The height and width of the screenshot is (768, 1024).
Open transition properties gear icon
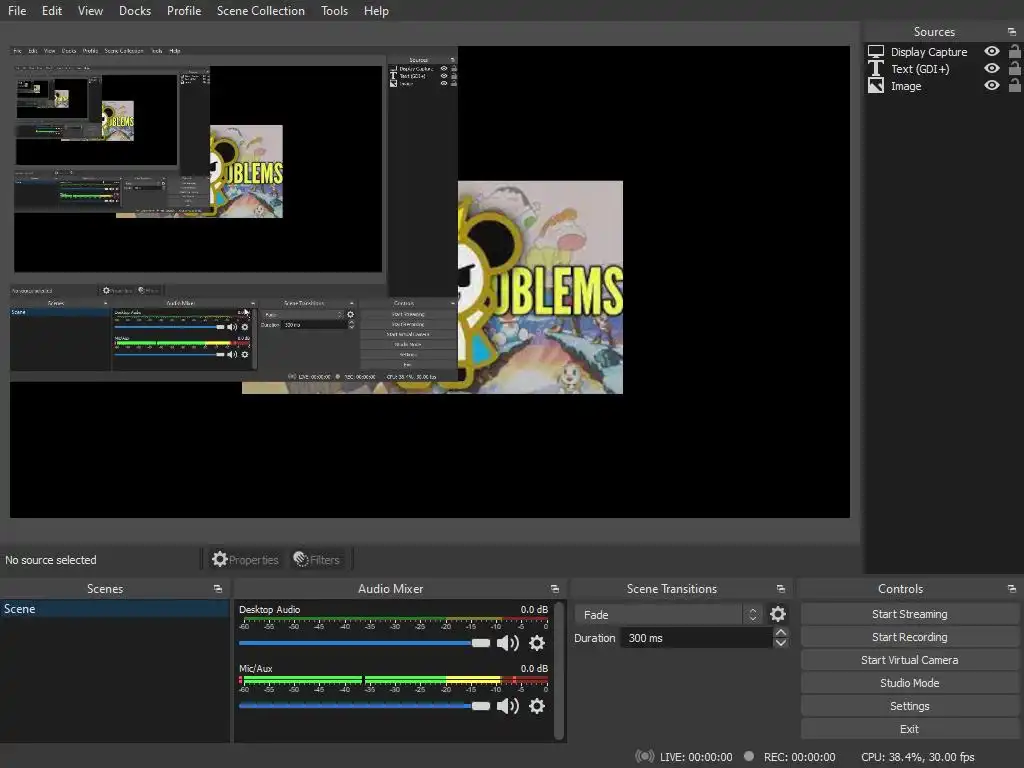tap(778, 615)
